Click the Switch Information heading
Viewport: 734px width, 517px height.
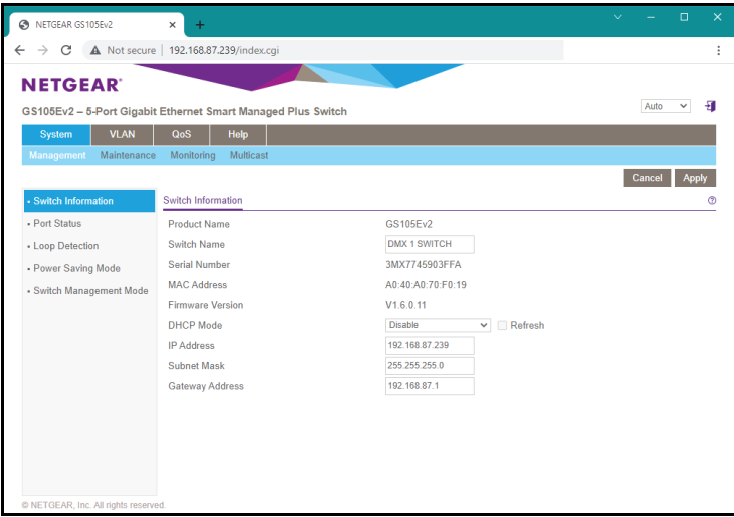[x=203, y=200]
